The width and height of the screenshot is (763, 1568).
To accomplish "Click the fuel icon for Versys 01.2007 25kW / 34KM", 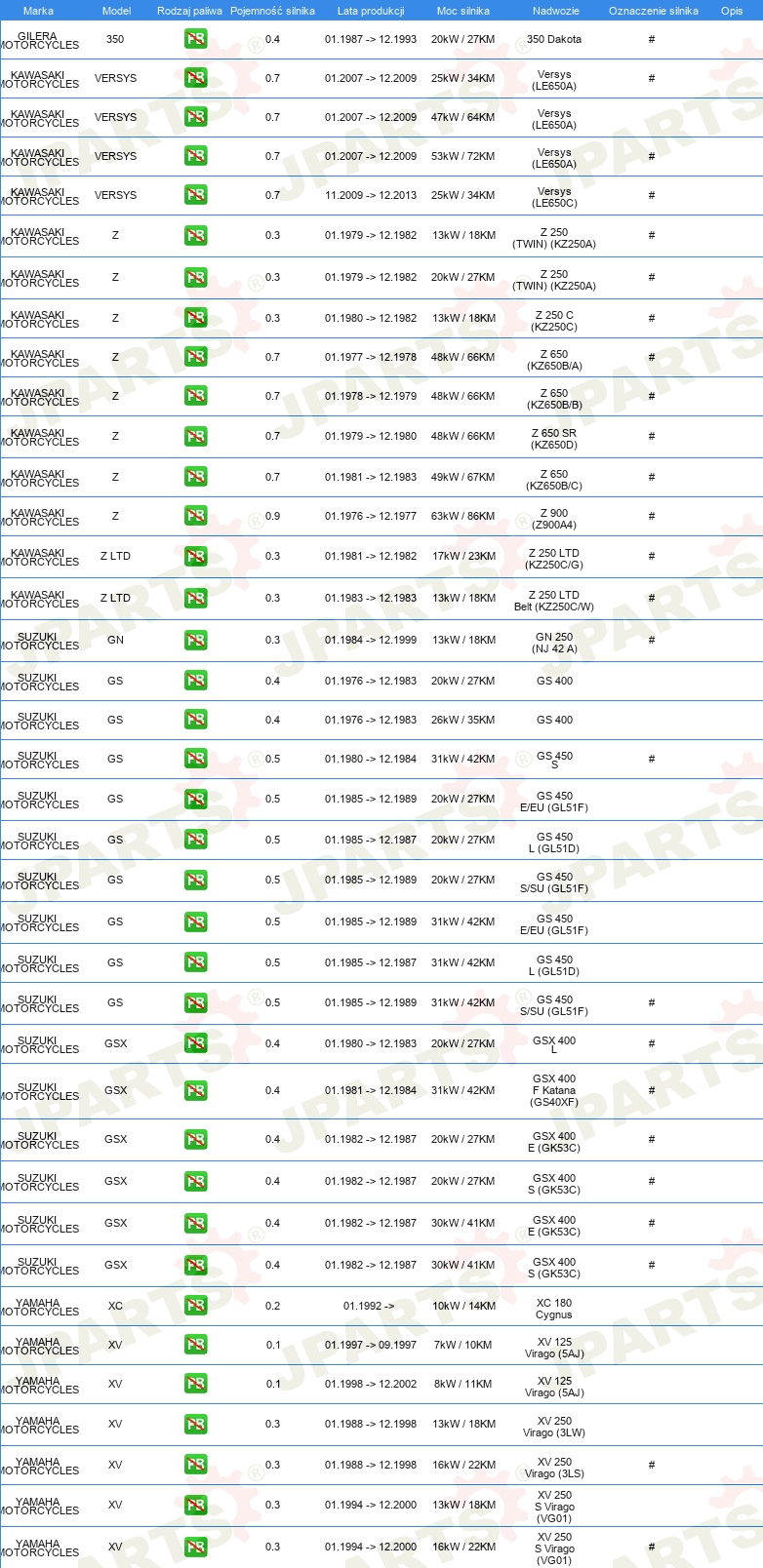I will coord(195,78).
